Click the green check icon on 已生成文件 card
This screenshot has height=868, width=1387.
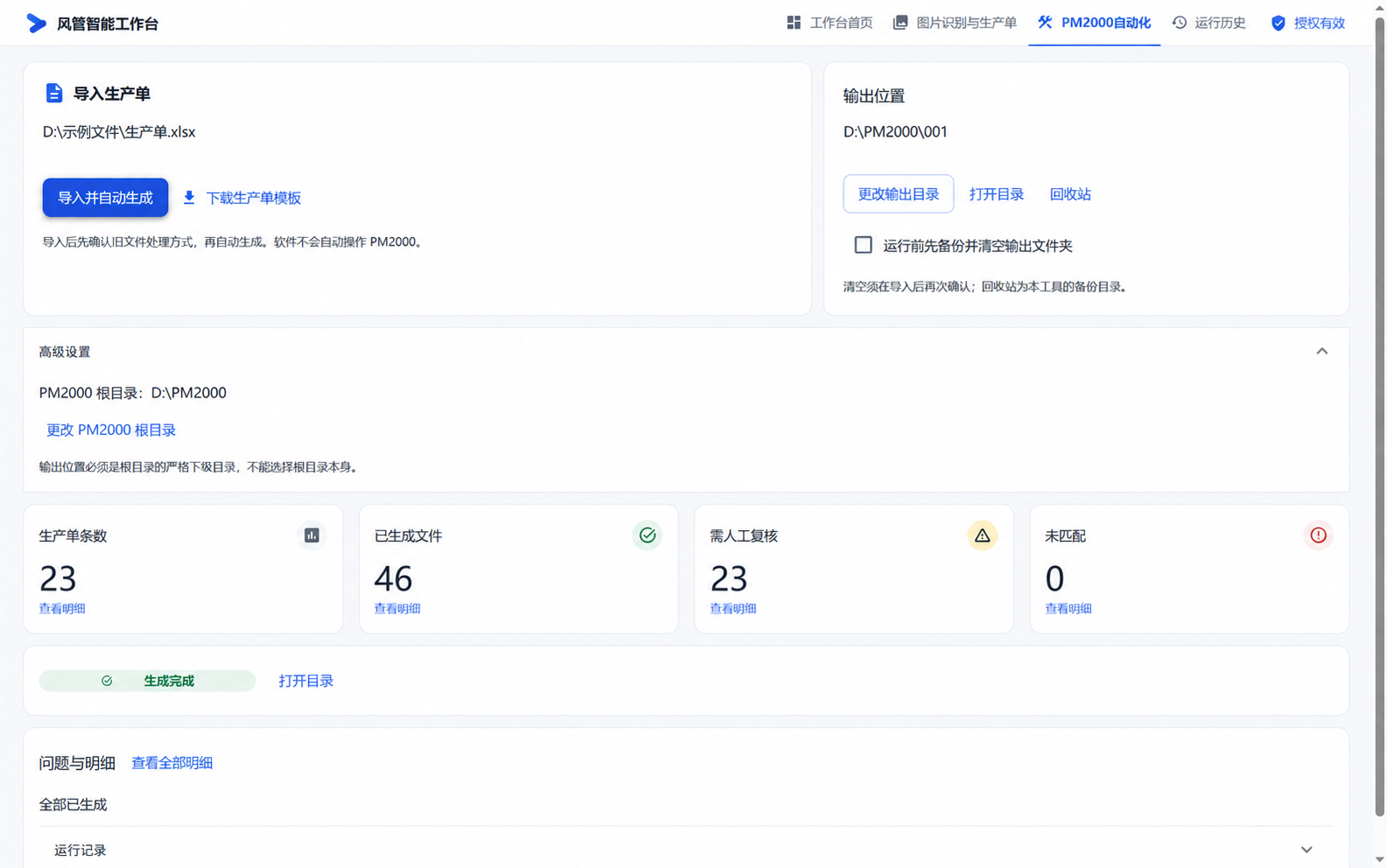(x=648, y=535)
